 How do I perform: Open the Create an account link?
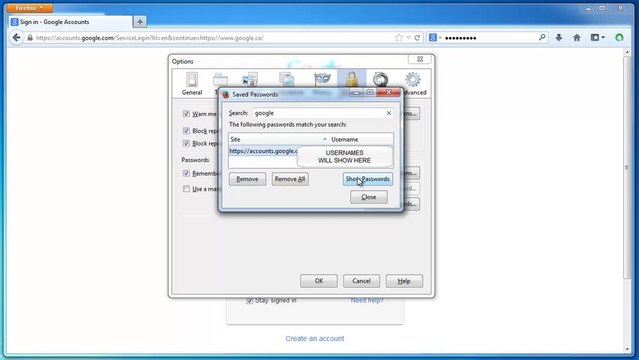click(315, 339)
